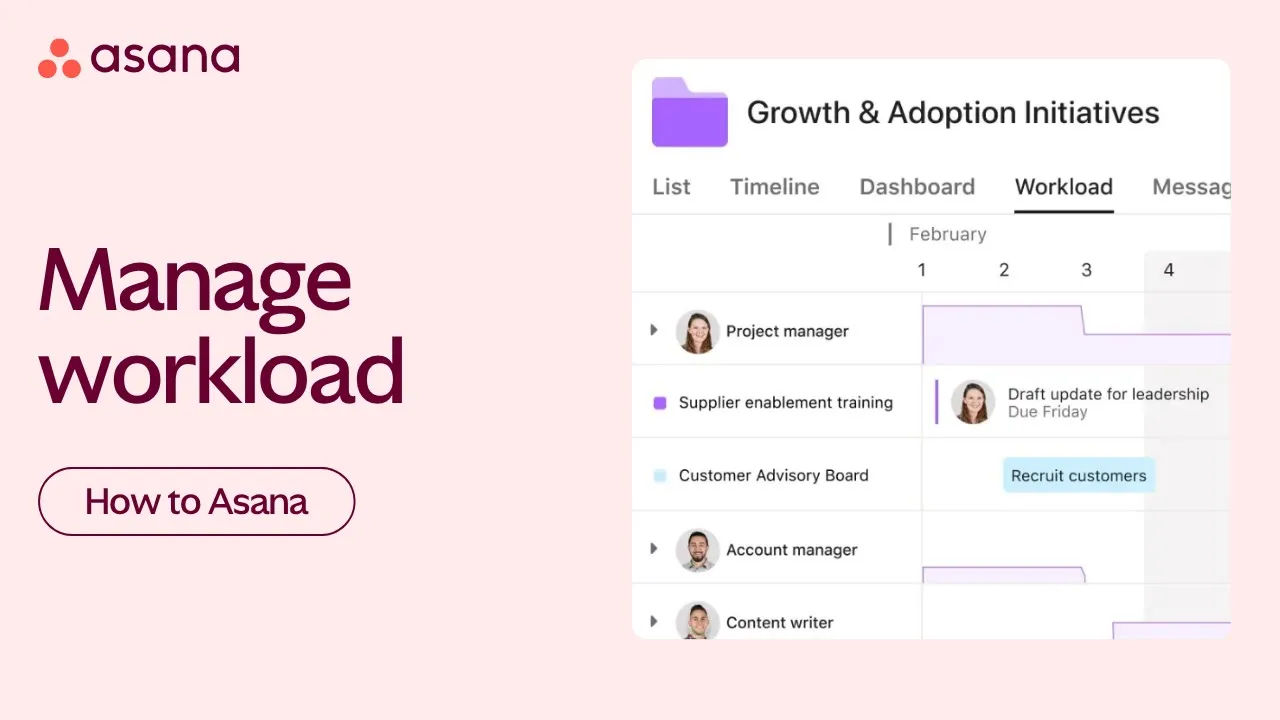Select February 4 in the date header
Image resolution: width=1280 pixels, height=720 pixels.
[x=1168, y=270]
